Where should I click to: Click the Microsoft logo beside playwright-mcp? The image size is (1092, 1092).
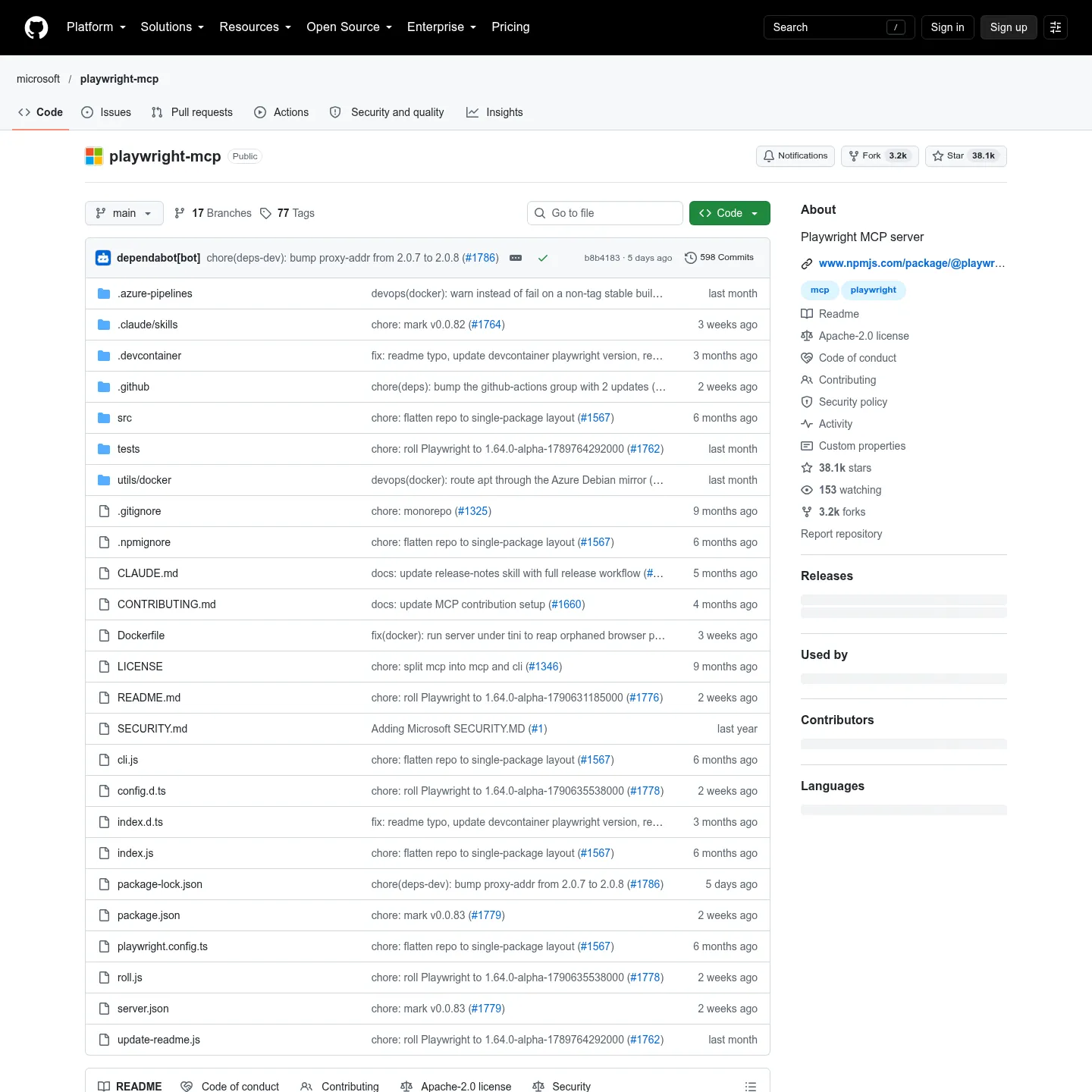point(94,156)
